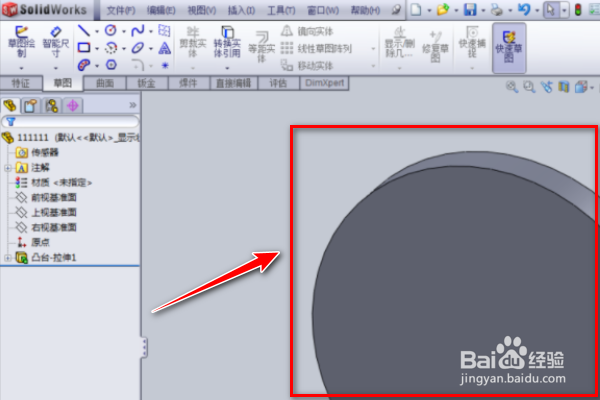This screenshot has height=400, width=600.
Task: Expand the 注解 annotations tree node
Action: pos(7,168)
